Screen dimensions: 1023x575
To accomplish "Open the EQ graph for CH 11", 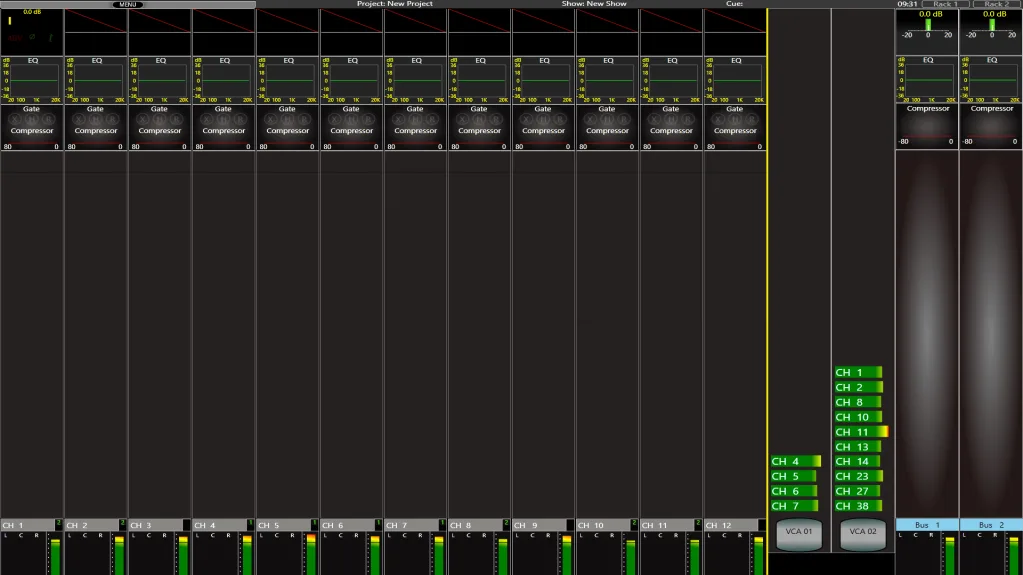I will [x=671, y=80].
